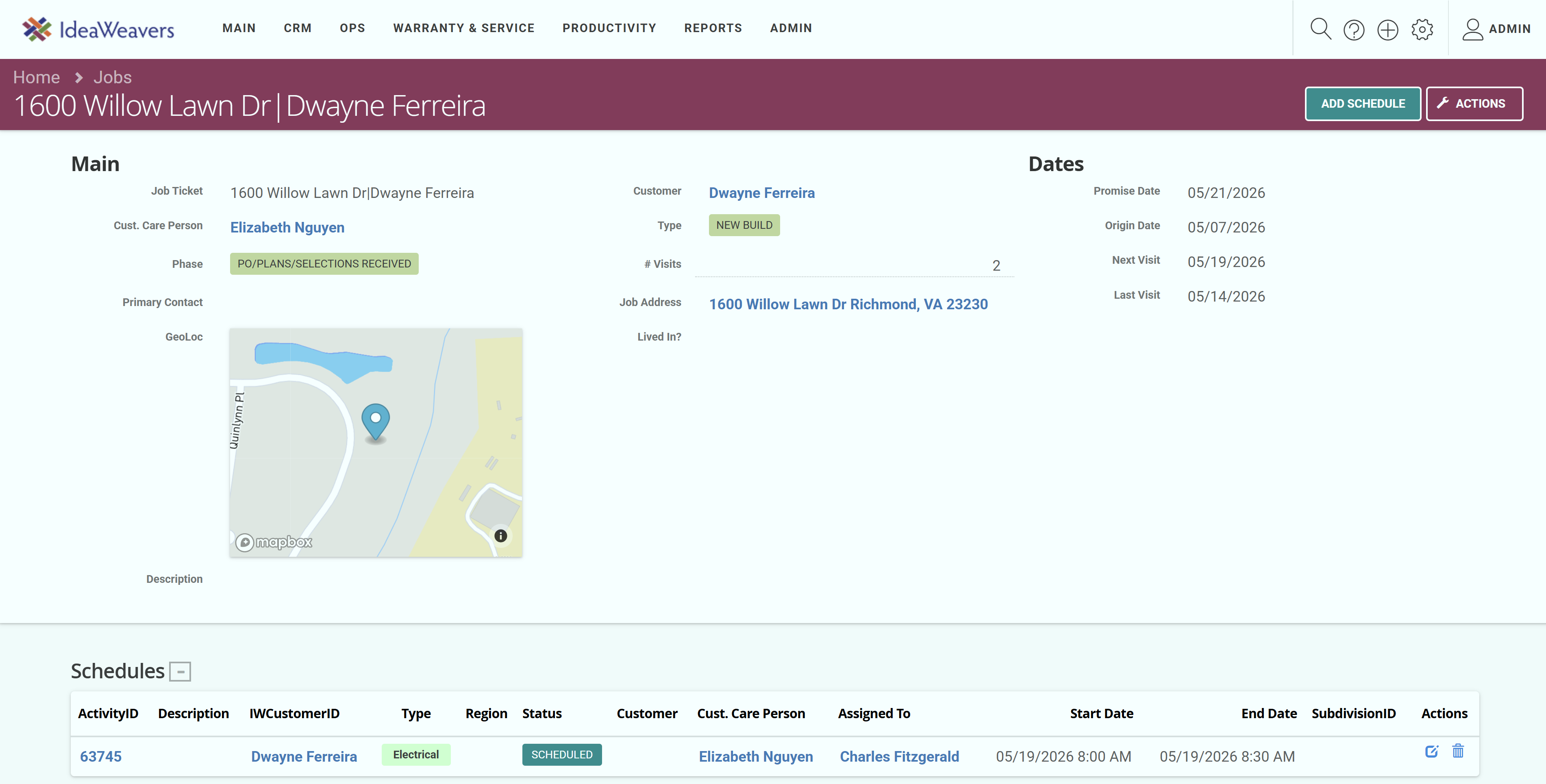Screen dimensions: 1546x784
Task: Click Origin Date value 05/07/2026
Action: click(1226, 228)
